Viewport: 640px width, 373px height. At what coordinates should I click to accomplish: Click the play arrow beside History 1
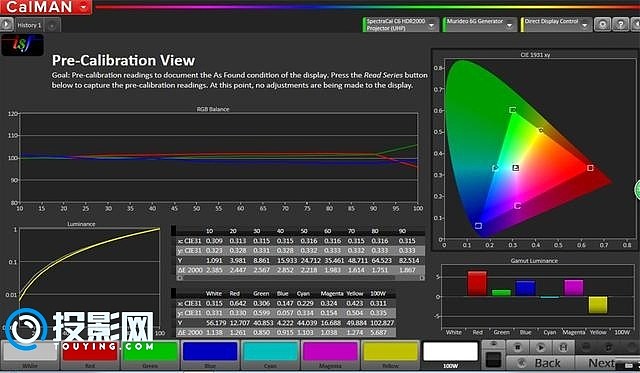tap(6, 24)
